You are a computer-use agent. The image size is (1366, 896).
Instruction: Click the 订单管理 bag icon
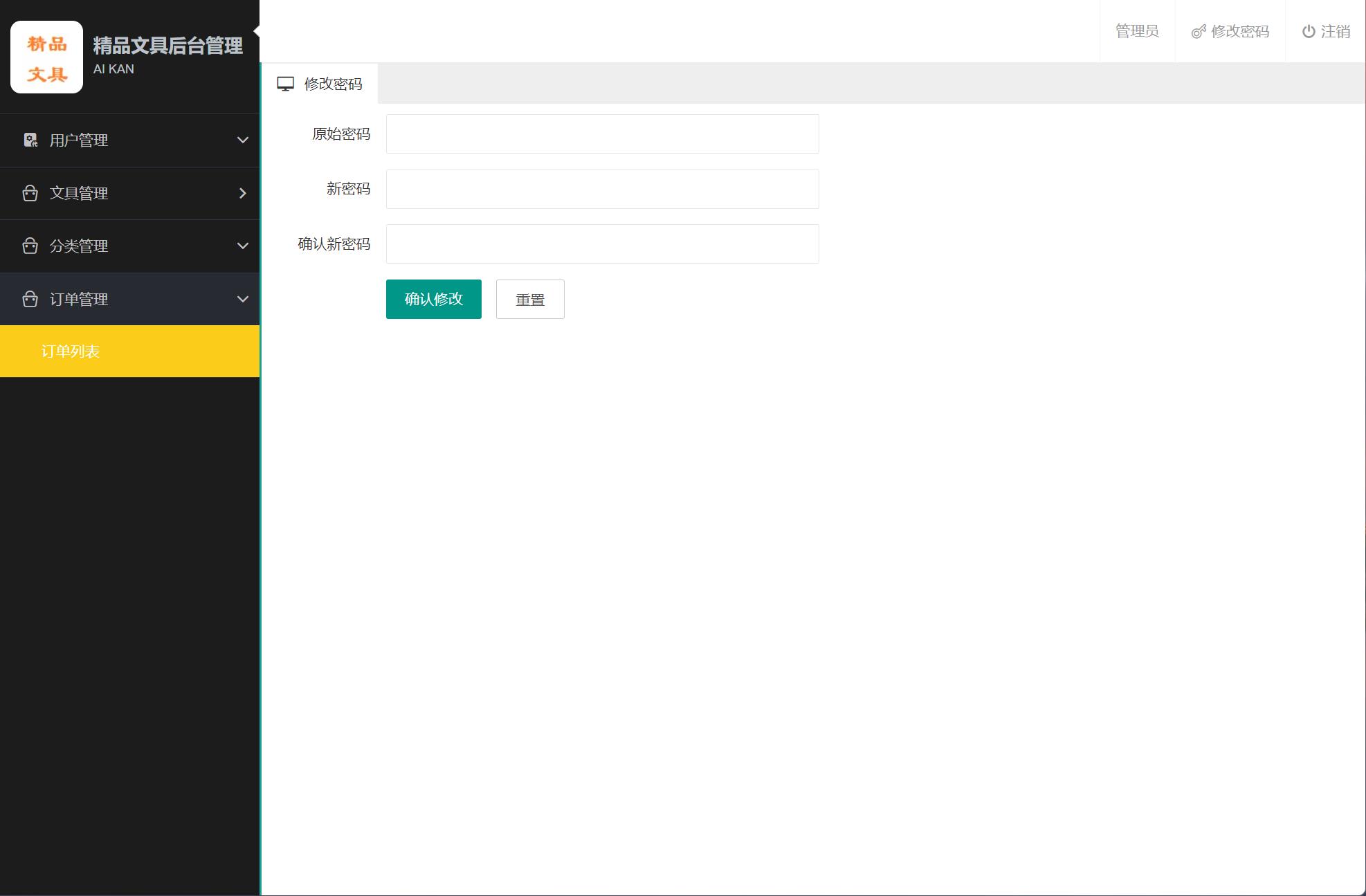(30, 299)
